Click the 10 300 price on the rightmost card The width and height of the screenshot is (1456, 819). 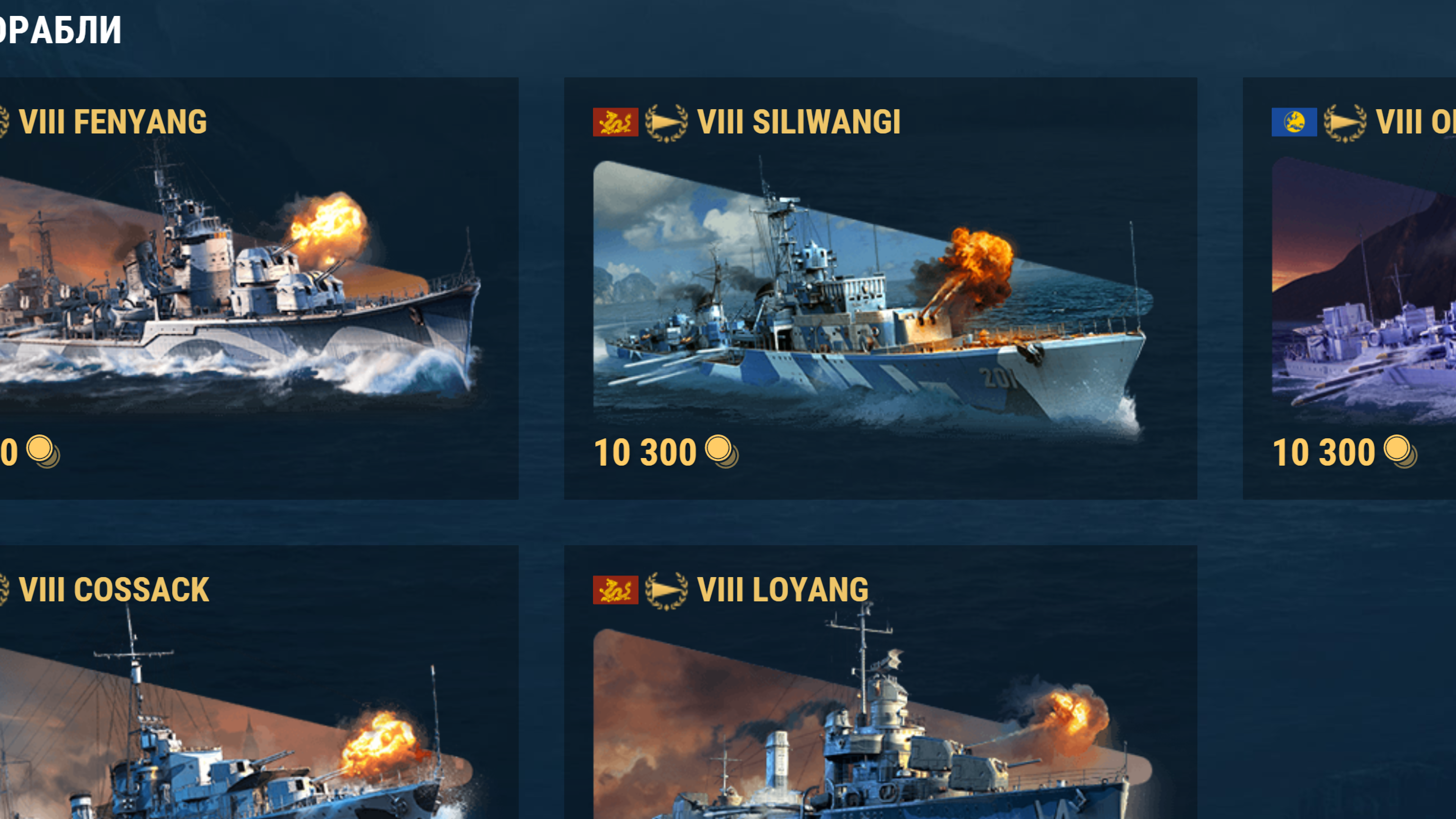click(x=1324, y=452)
